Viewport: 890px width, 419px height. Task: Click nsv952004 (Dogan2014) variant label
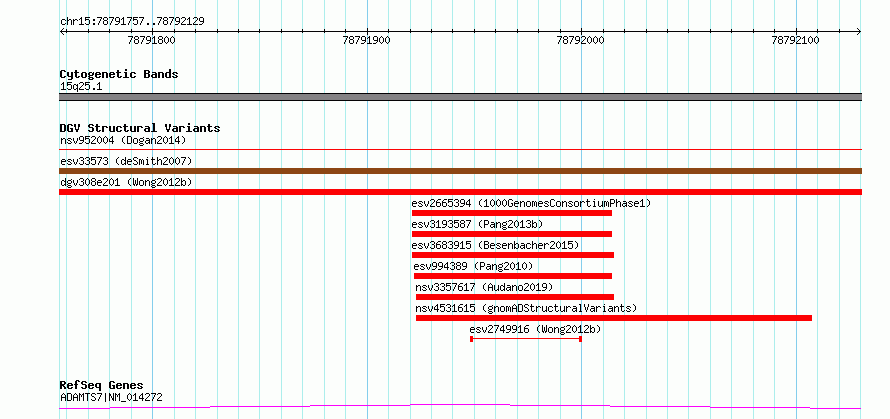[x=123, y=140]
